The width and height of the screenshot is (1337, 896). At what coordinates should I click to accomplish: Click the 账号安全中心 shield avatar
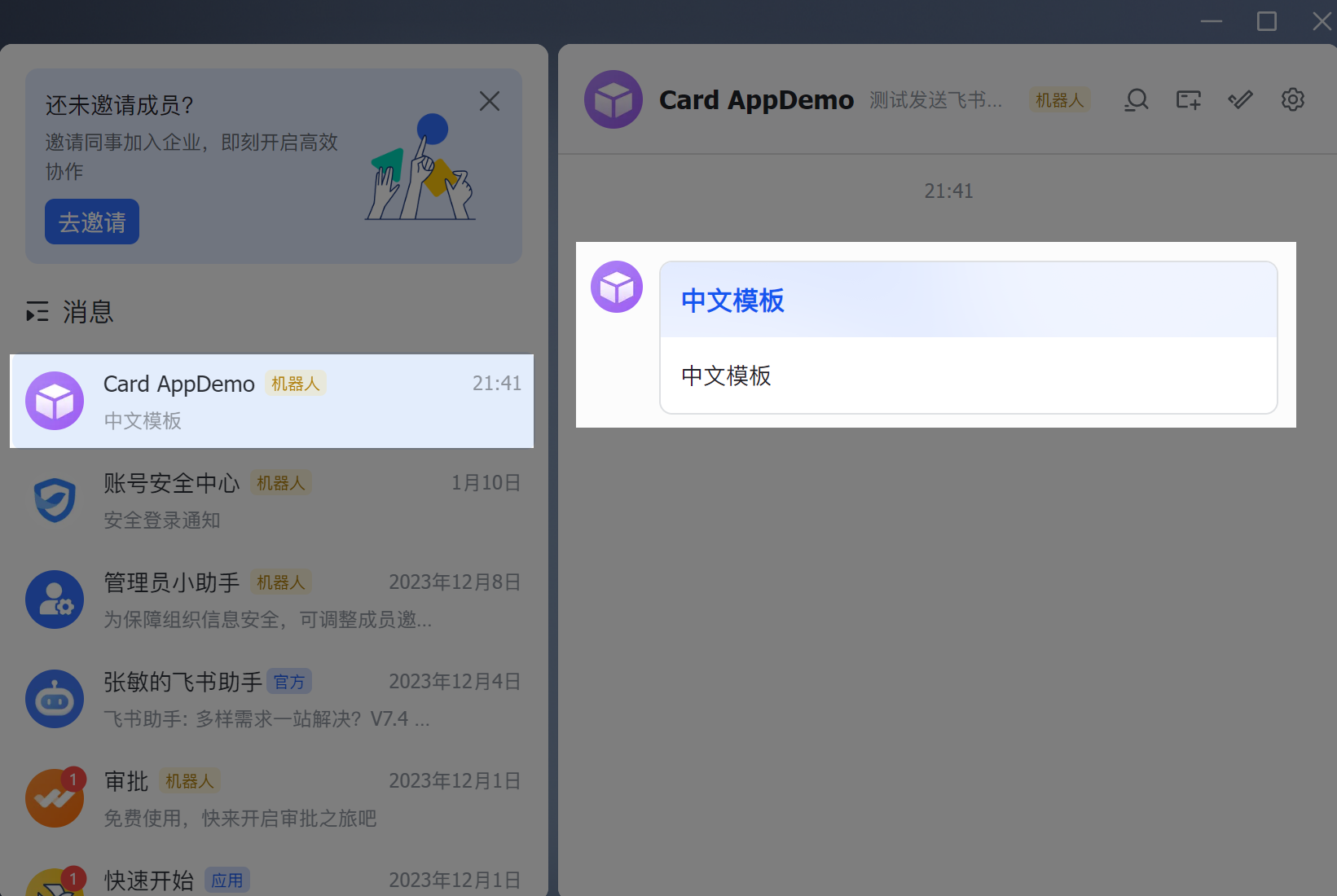(x=55, y=500)
